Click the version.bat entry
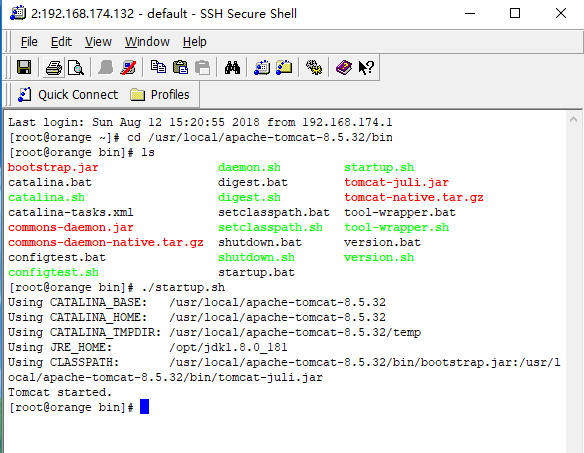This screenshot has height=453, width=584. coord(382,242)
